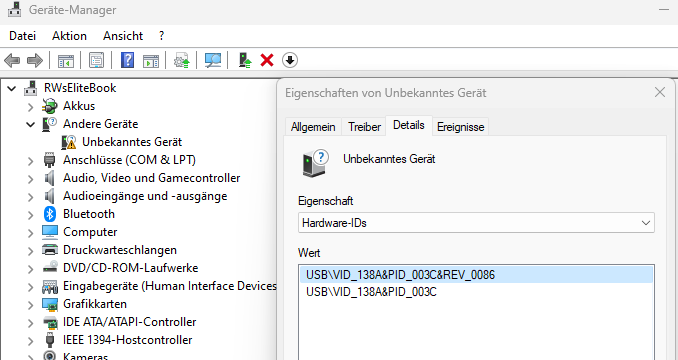Click Update driver gear toolbar icon

tap(182, 60)
